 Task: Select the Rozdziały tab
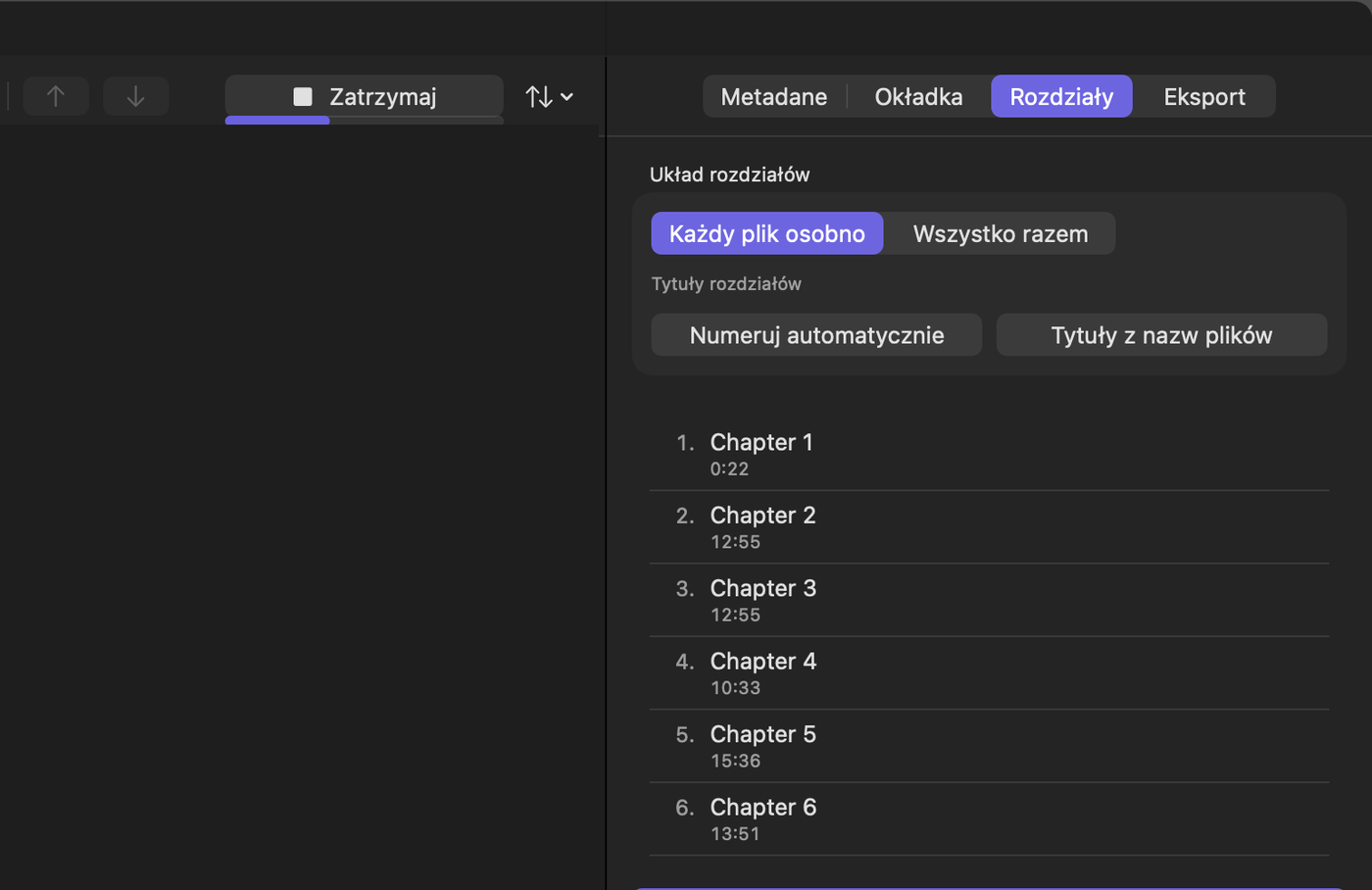pos(1061,96)
